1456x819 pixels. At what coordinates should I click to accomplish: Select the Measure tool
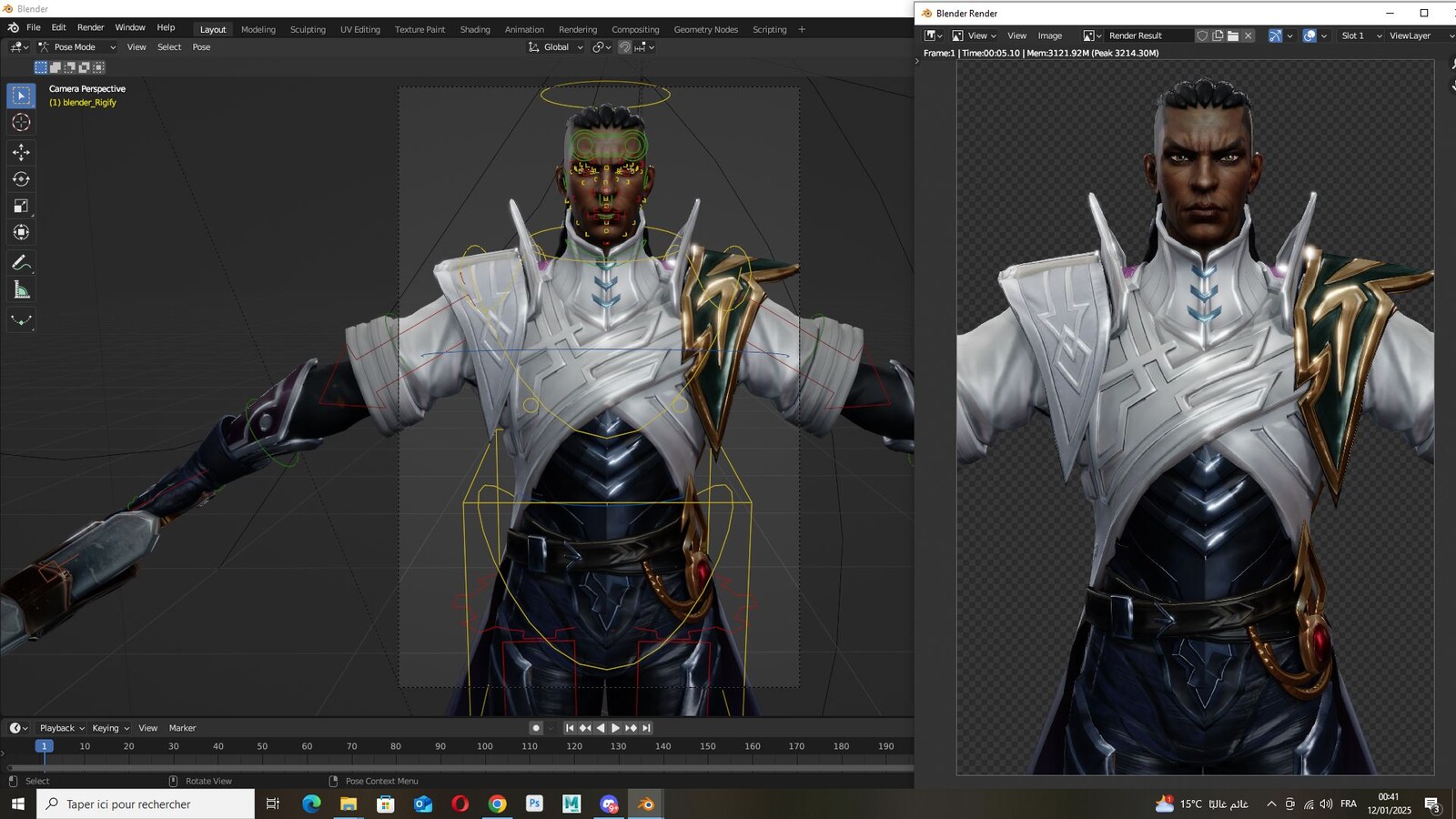click(21, 290)
